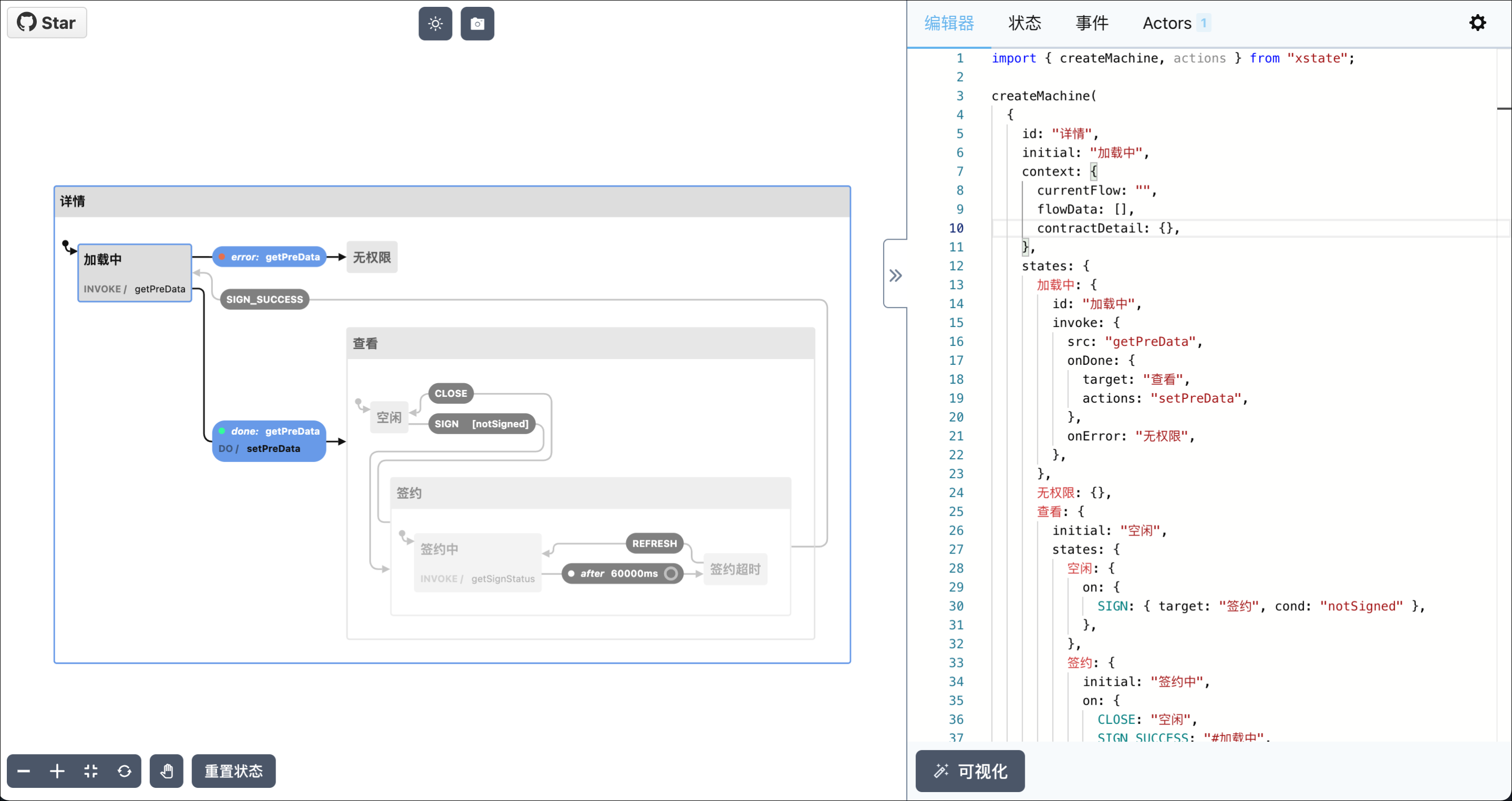Click code line 10 contractDetail in editor
This screenshot has width=1512, height=801.
click(1108, 228)
